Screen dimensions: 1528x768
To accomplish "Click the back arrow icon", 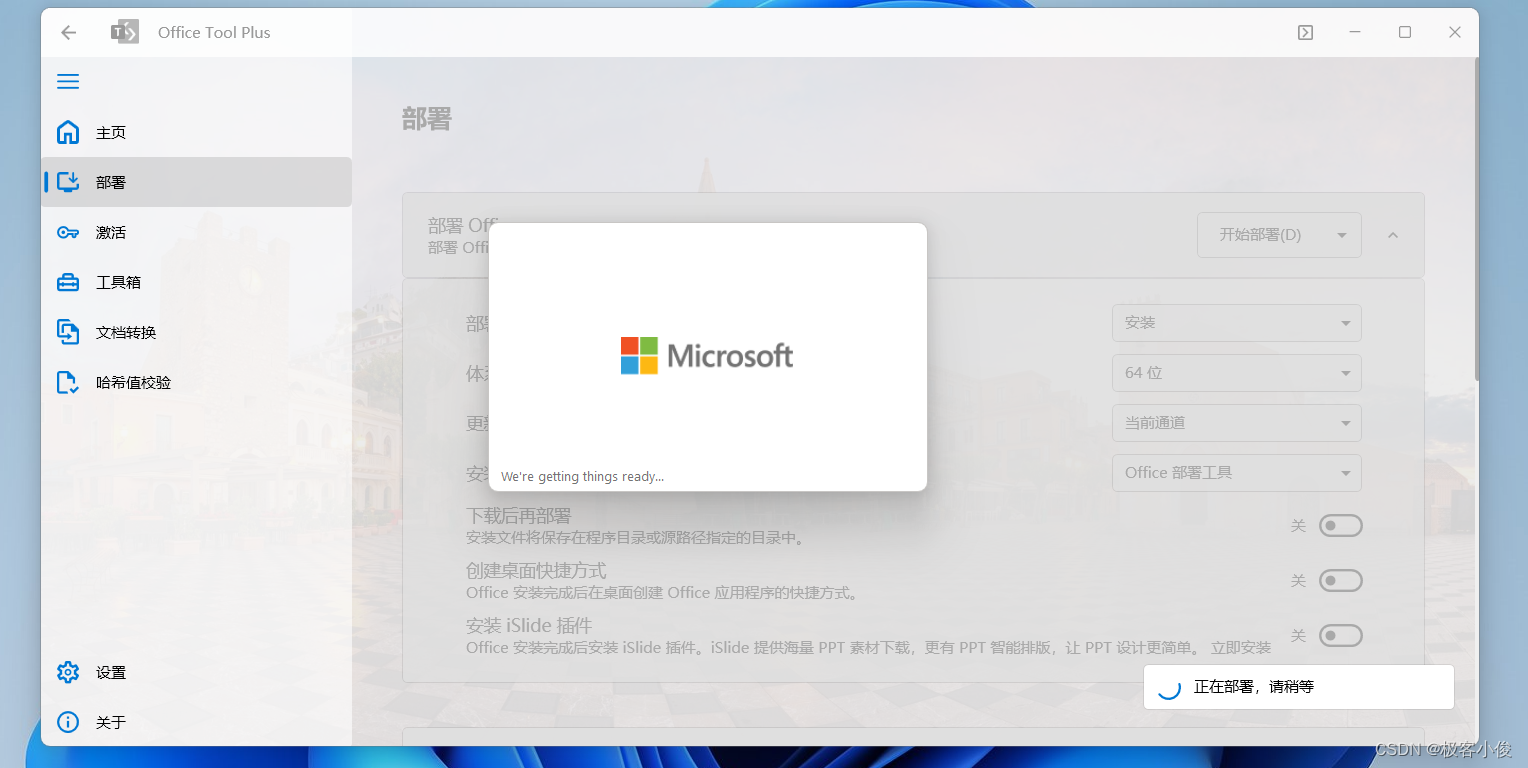I will pos(68,32).
